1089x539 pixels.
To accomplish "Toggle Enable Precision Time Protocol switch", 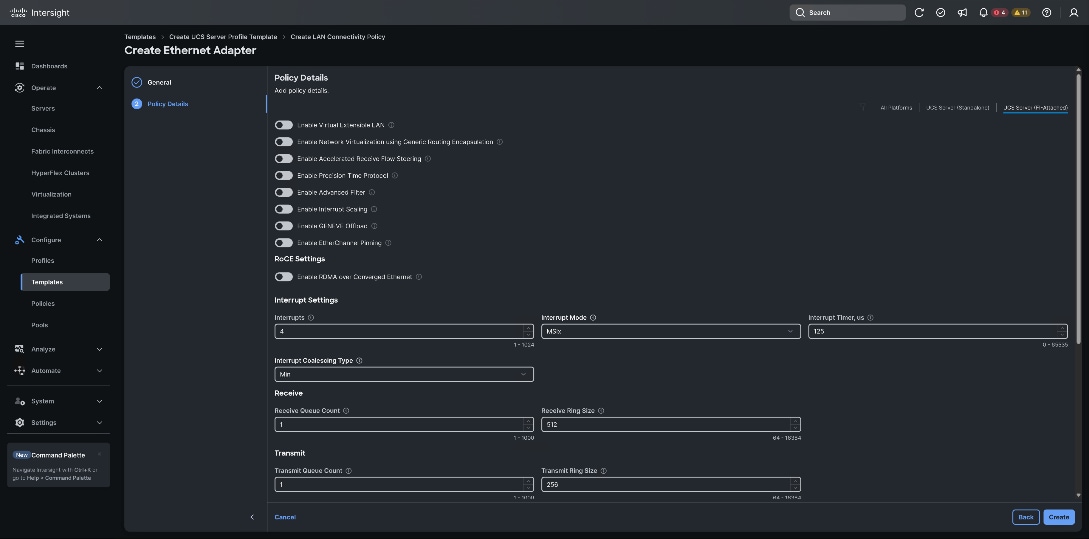I will pyautogui.click(x=283, y=176).
